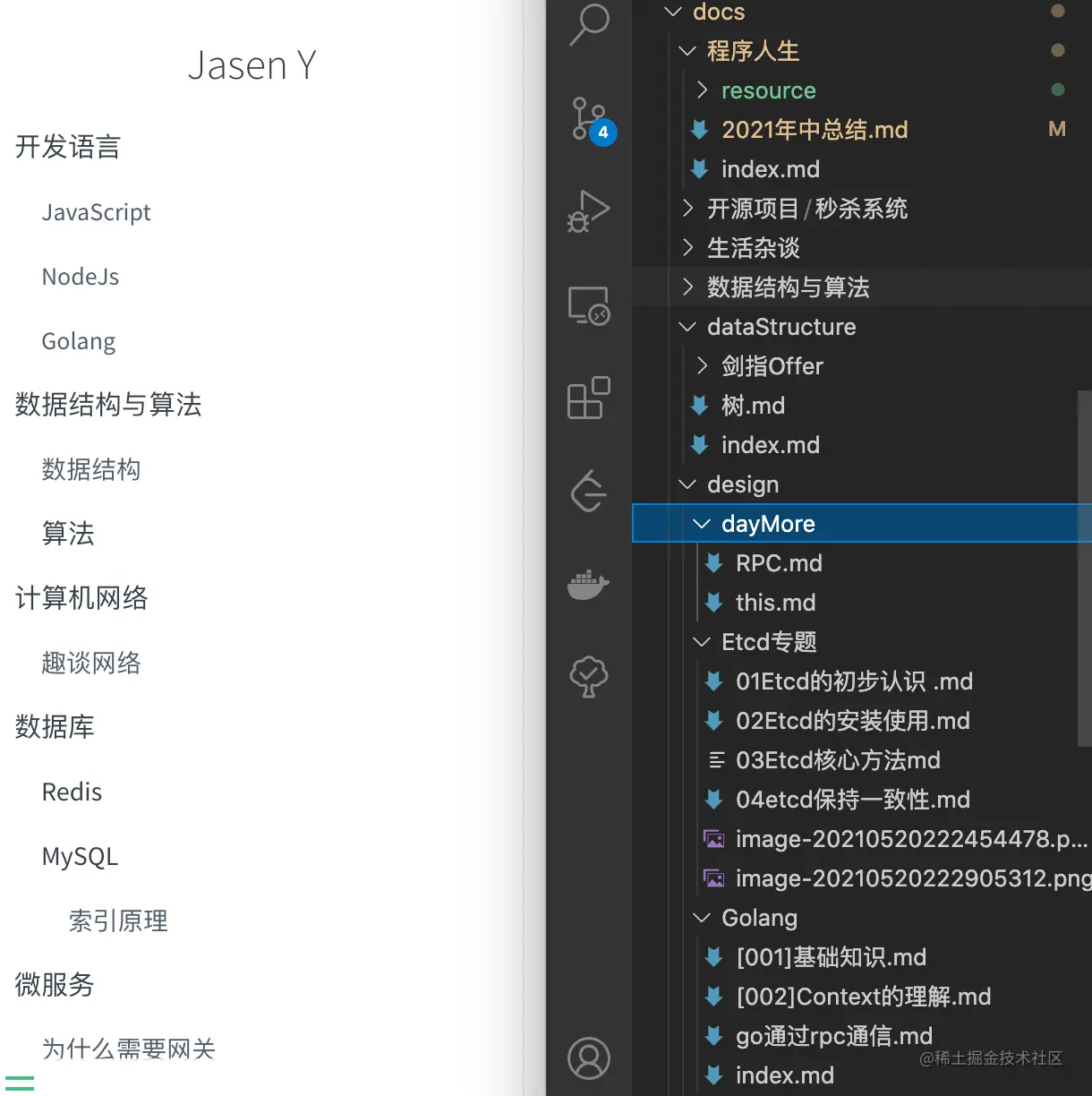Select 计算机网络 section heading
Screen dimensions: 1092x1096
(81, 598)
